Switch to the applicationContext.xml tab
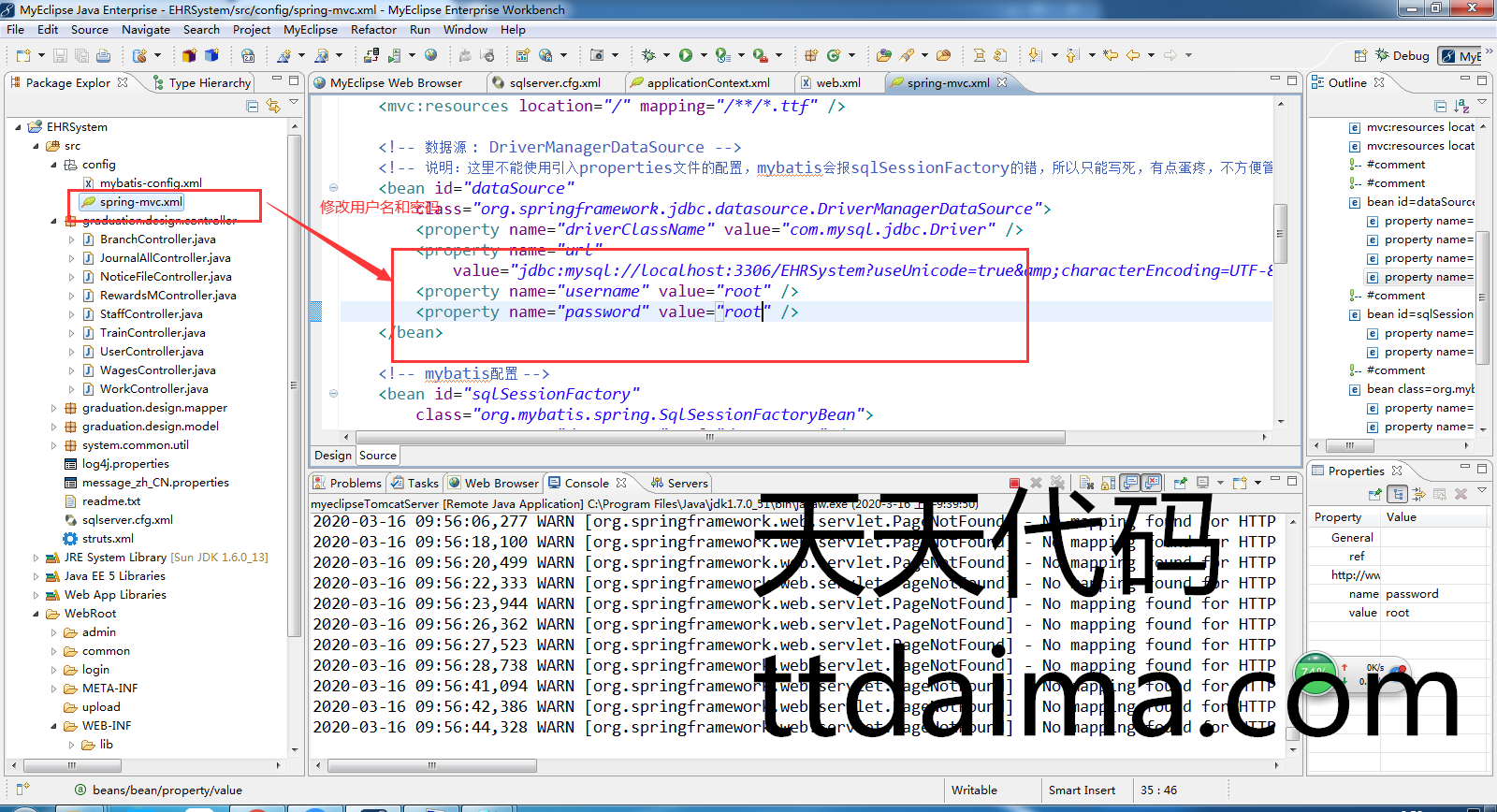Viewport: 1497px width, 812px height. pos(707,83)
